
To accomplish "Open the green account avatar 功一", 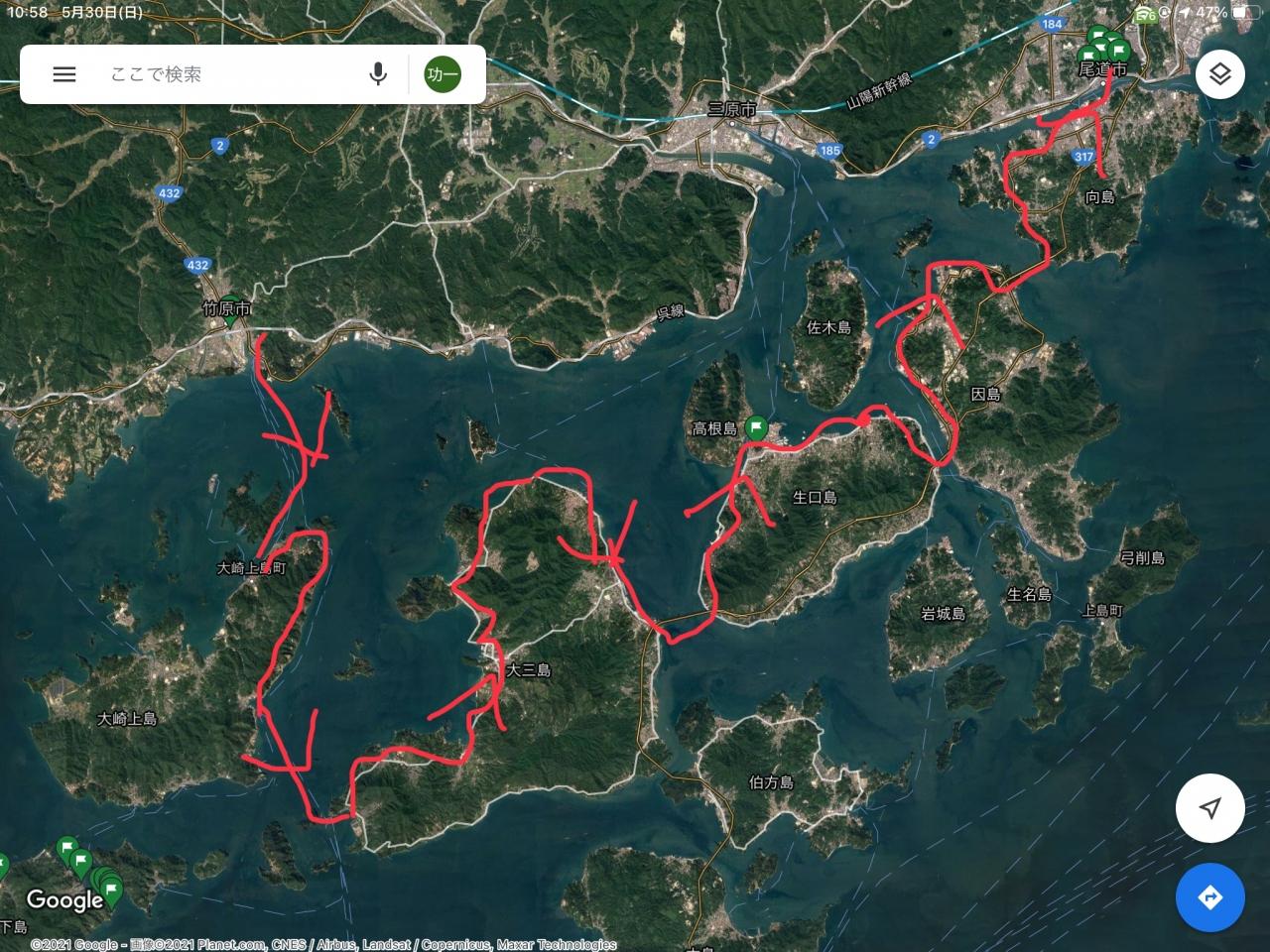I will pos(443,74).
